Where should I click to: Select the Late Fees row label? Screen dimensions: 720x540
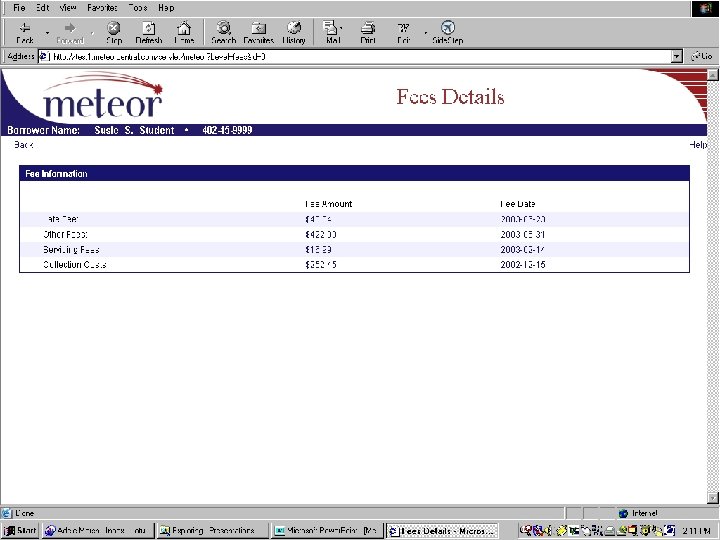coord(62,219)
